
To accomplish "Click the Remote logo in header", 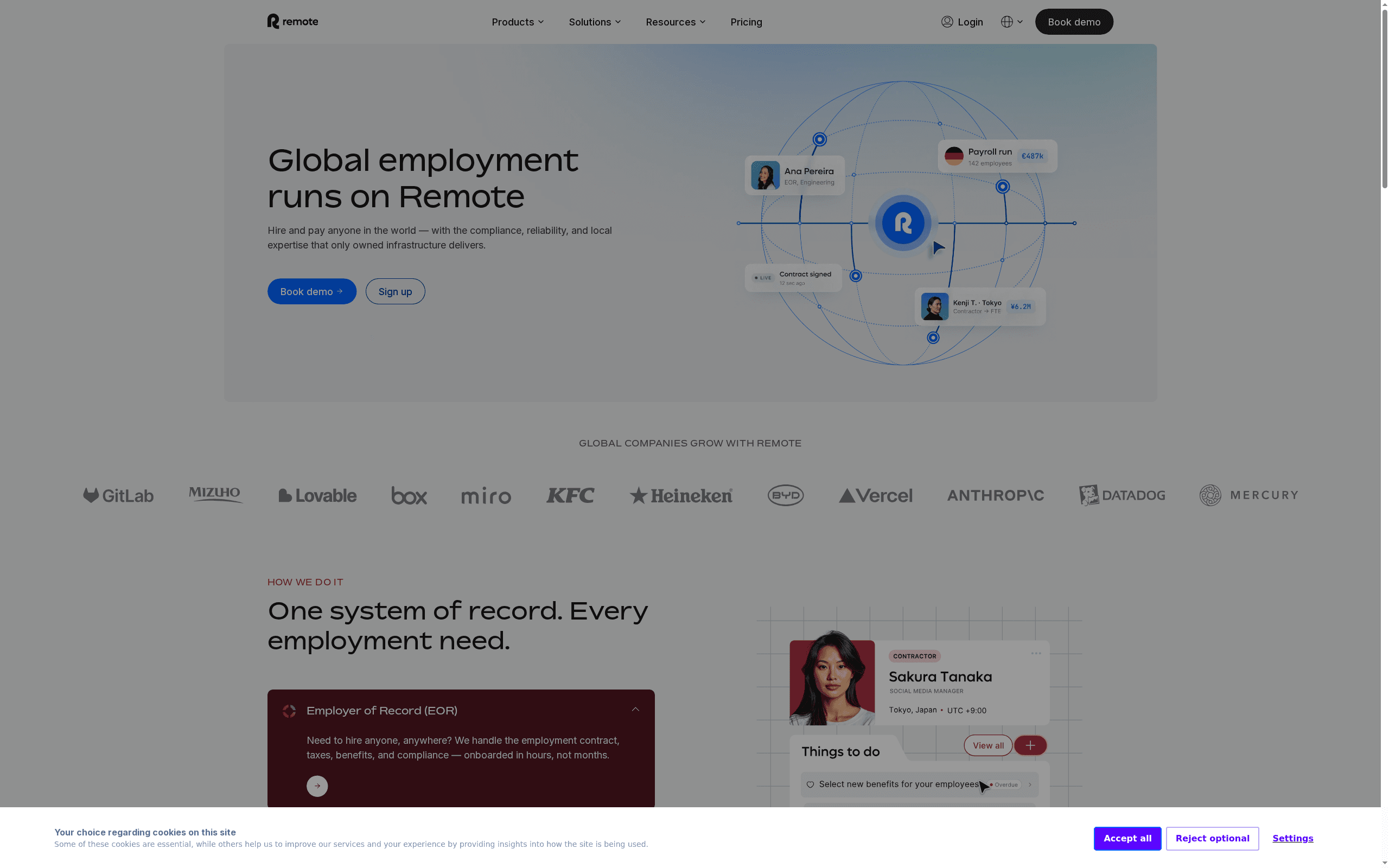I will (292, 22).
